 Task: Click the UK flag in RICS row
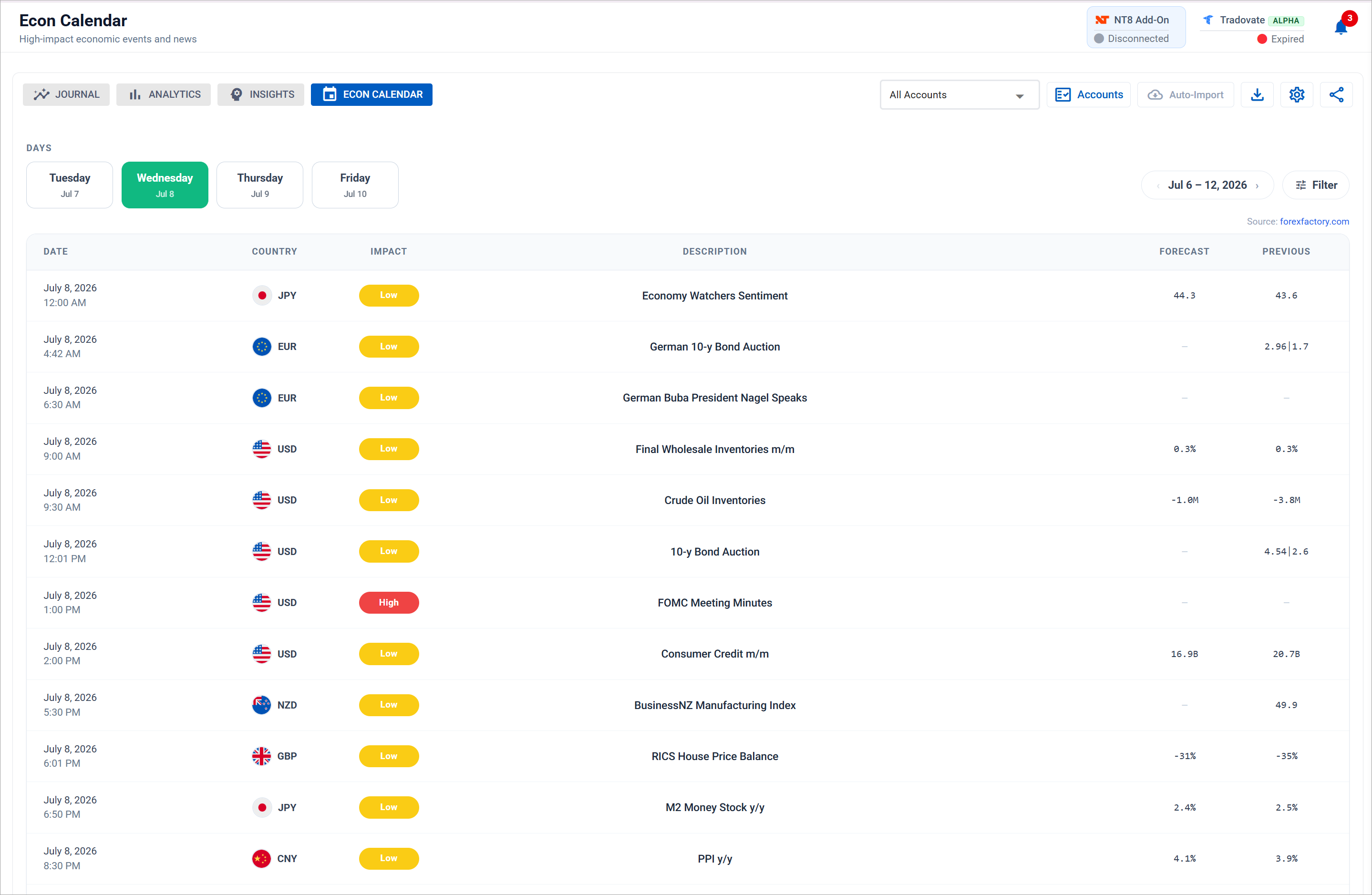coord(262,756)
